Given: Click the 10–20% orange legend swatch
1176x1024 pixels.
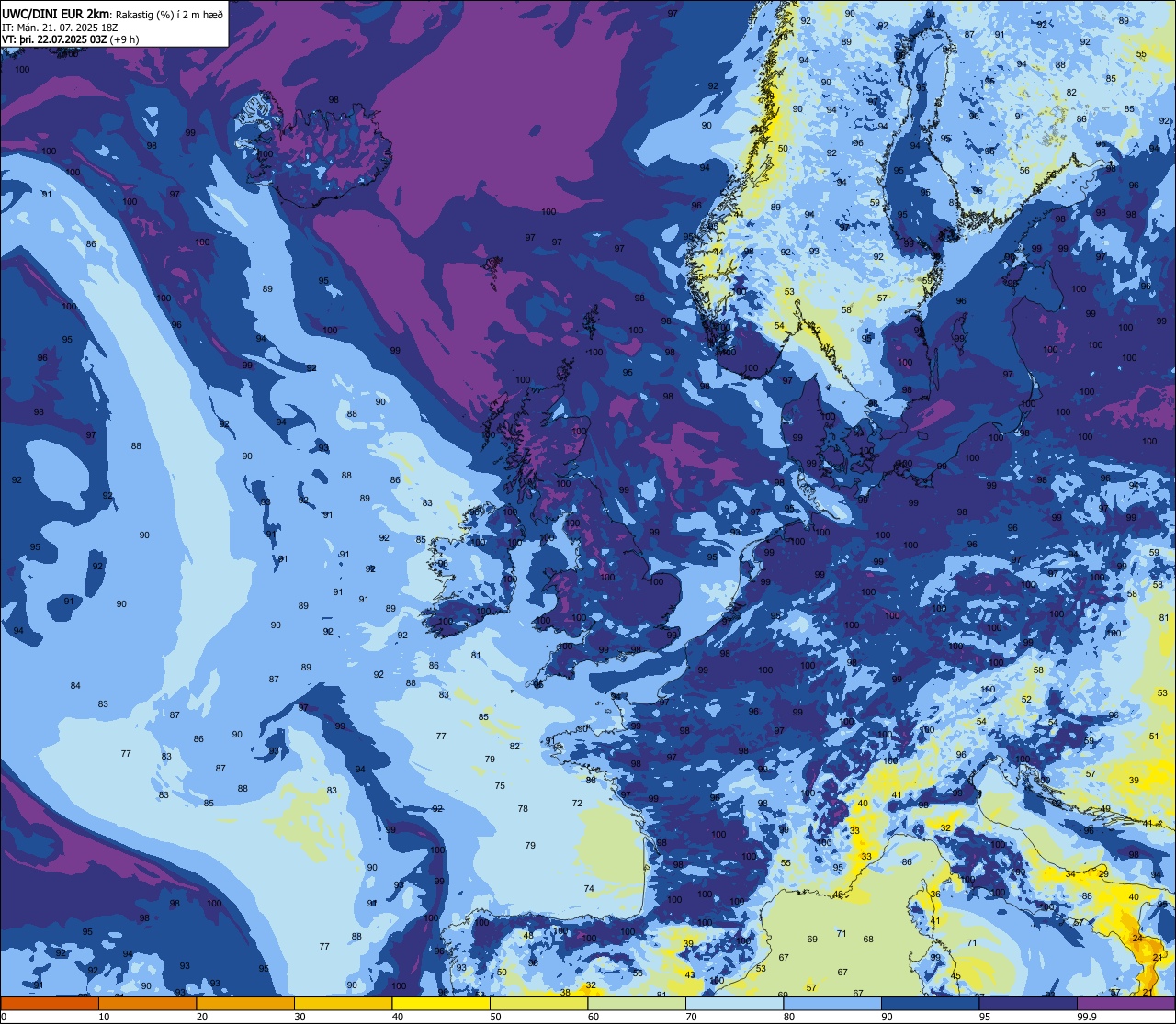Looking at the screenshot, I should click(147, 1003).
